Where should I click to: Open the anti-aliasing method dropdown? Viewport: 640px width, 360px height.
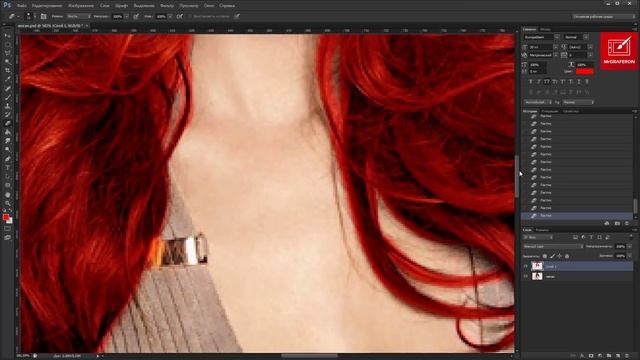578,102
